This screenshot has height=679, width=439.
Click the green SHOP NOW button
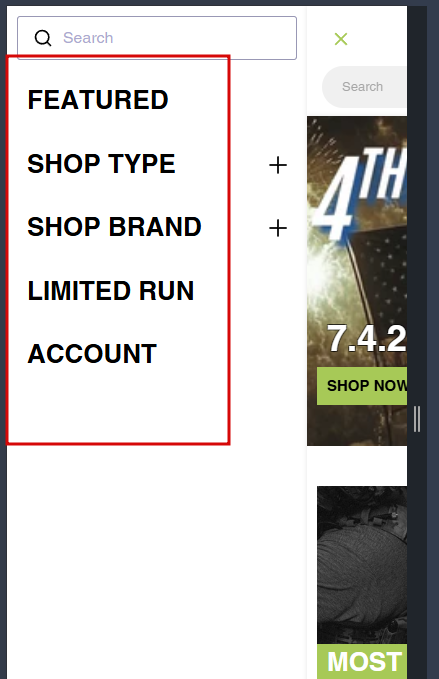[x=362, y=386]
